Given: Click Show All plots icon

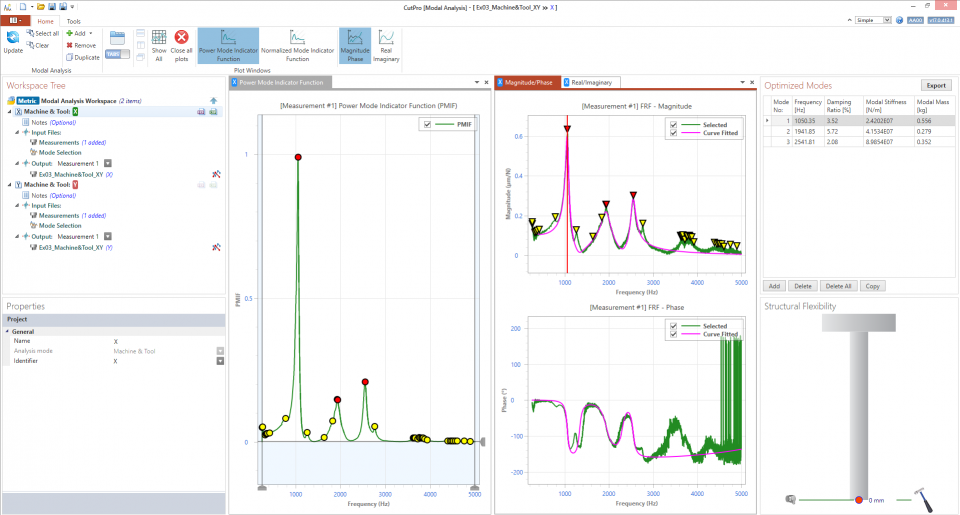Looking at the screenshot, I should pos(159,46).
